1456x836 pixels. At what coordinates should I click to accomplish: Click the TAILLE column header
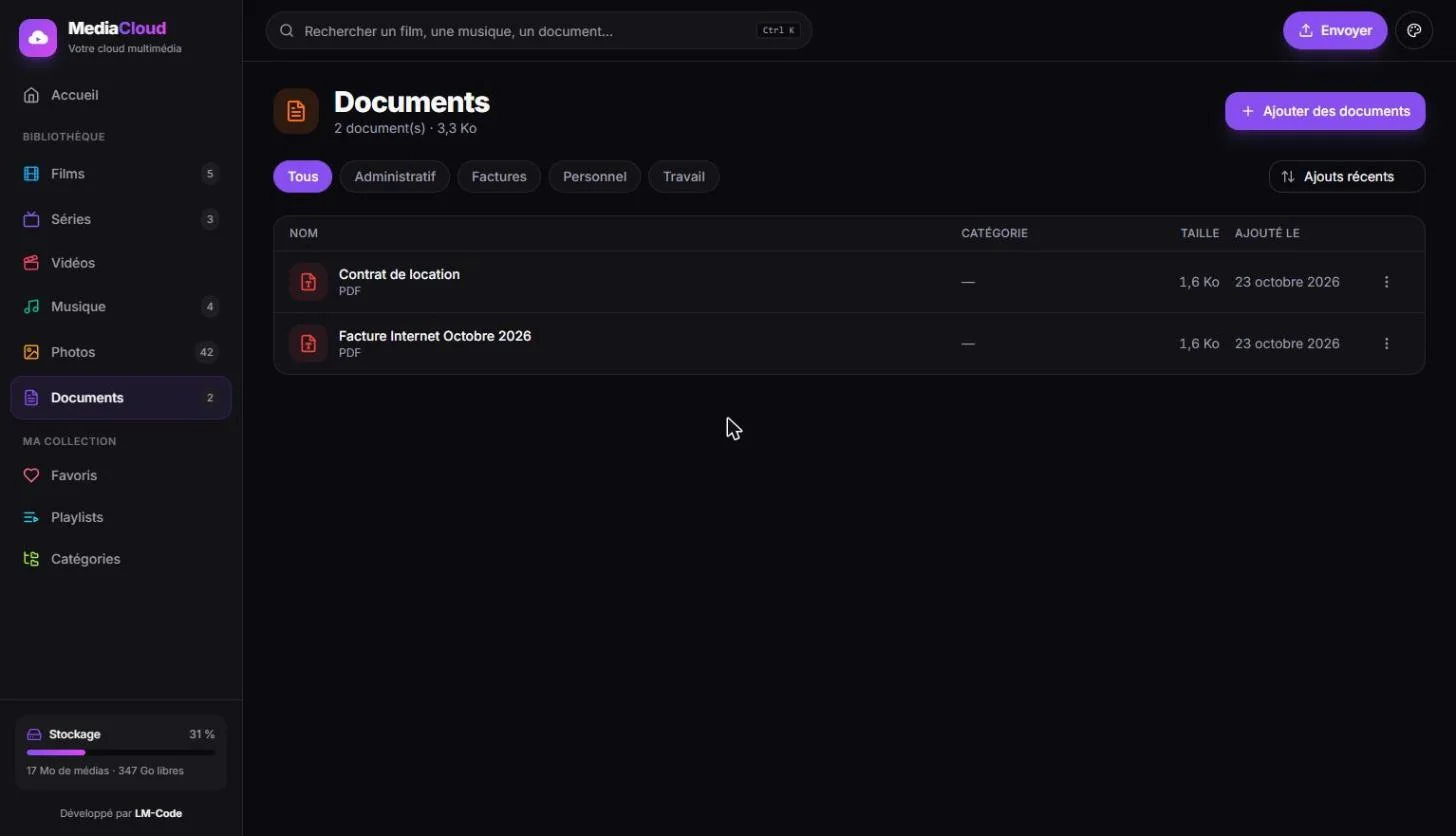[1200, 234]
